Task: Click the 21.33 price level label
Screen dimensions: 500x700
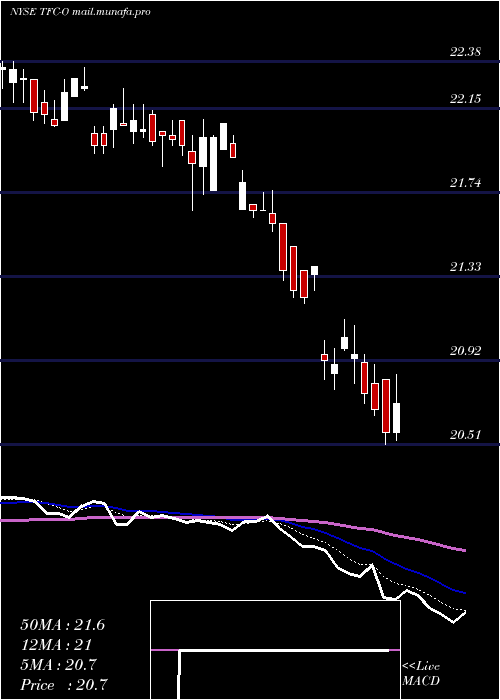Action: click(465, 267)
